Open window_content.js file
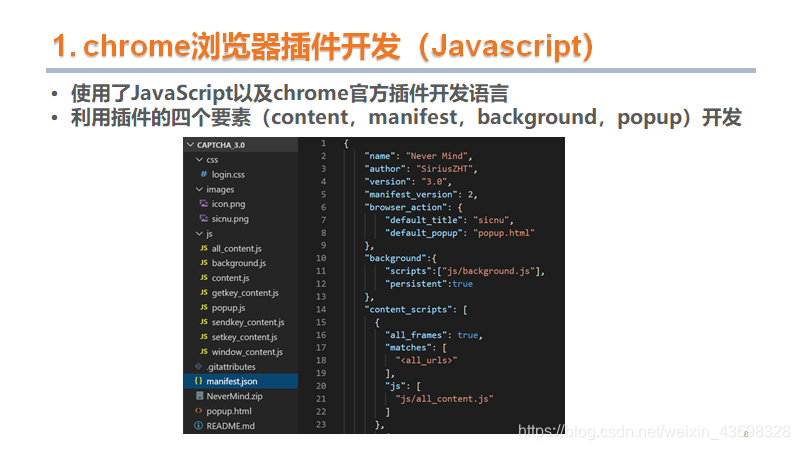 (247, 352)
